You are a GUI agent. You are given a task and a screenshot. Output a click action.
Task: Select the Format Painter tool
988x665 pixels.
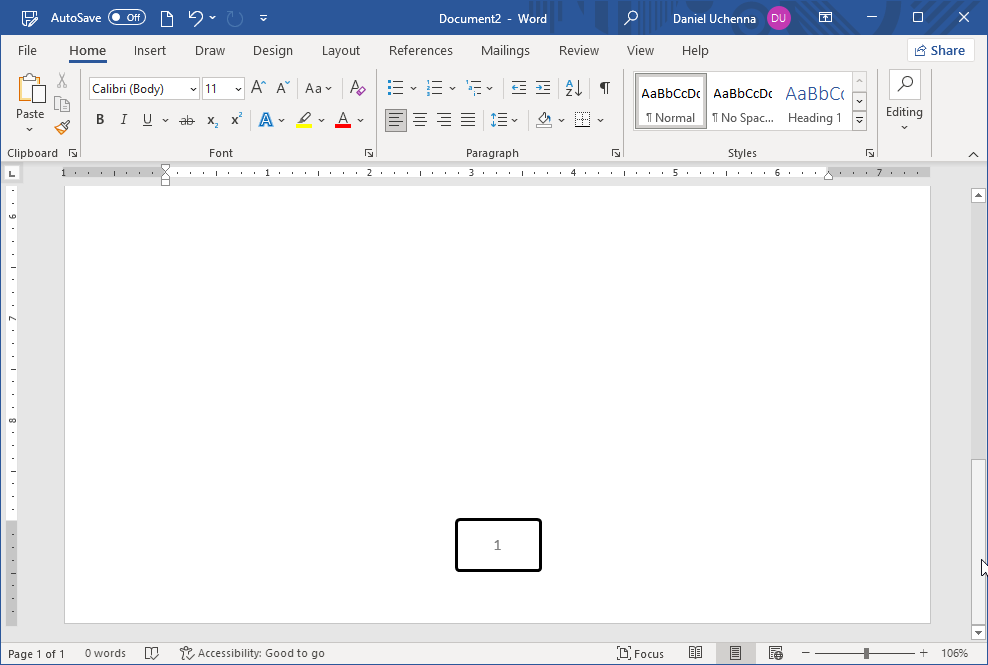[x=60, y=127]
